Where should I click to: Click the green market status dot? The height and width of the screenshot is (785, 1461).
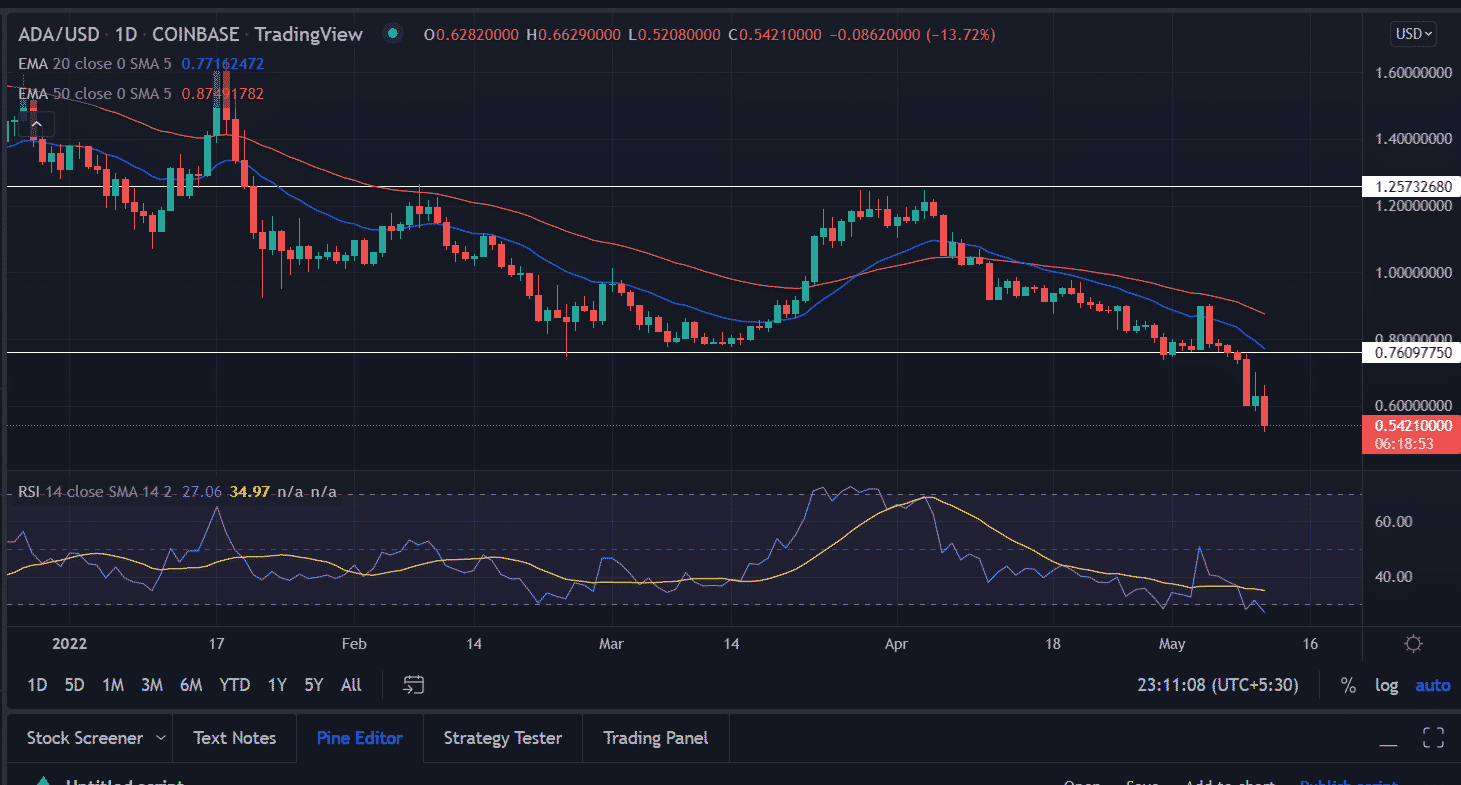click(393, 34)
